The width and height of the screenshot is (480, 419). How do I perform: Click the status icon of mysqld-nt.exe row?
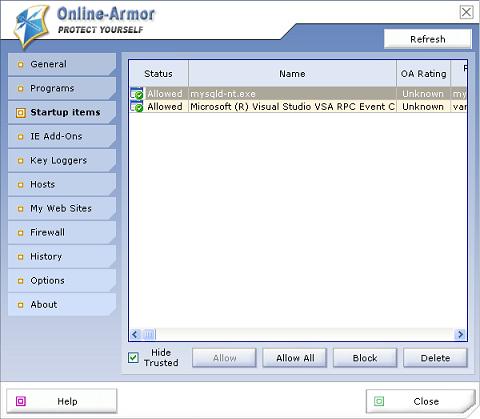click(x=137, y=94)
